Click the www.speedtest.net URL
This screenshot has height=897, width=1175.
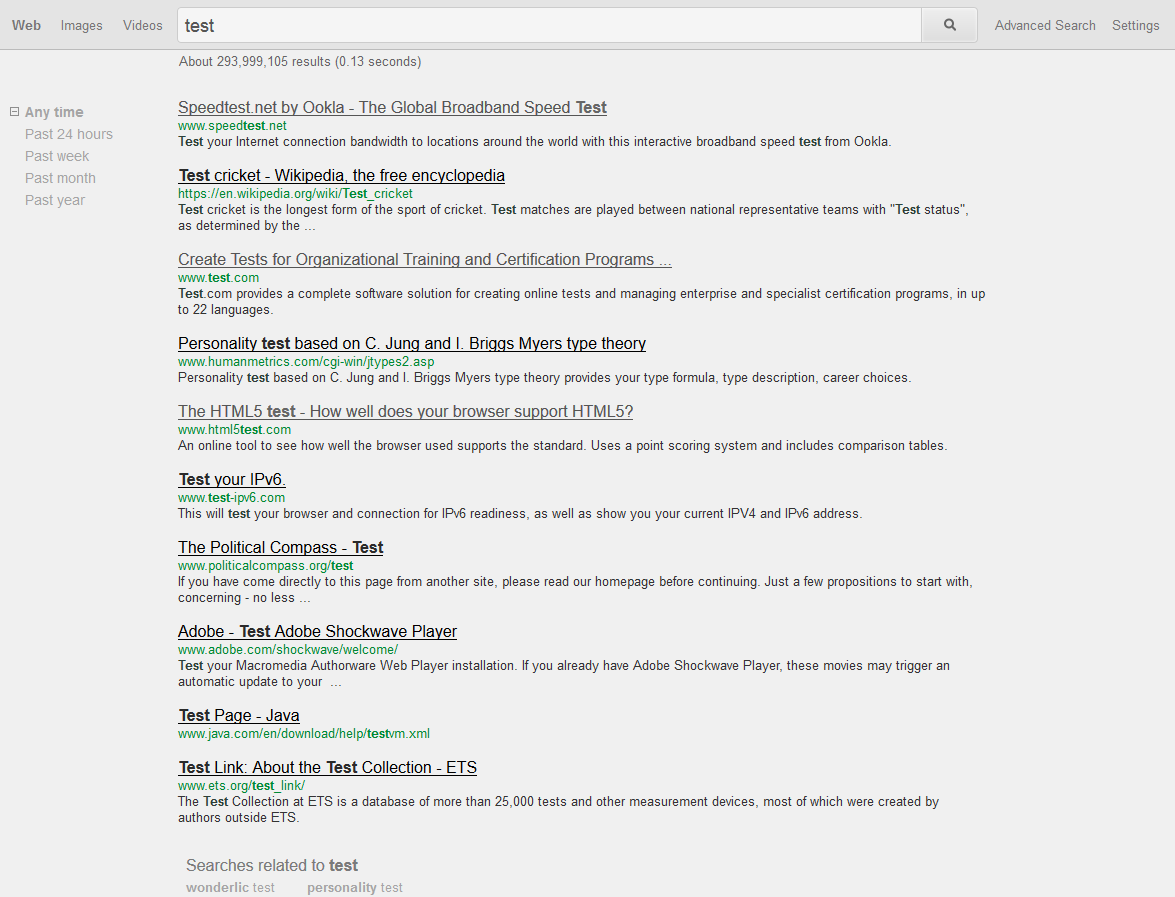[x=232, y=126]
